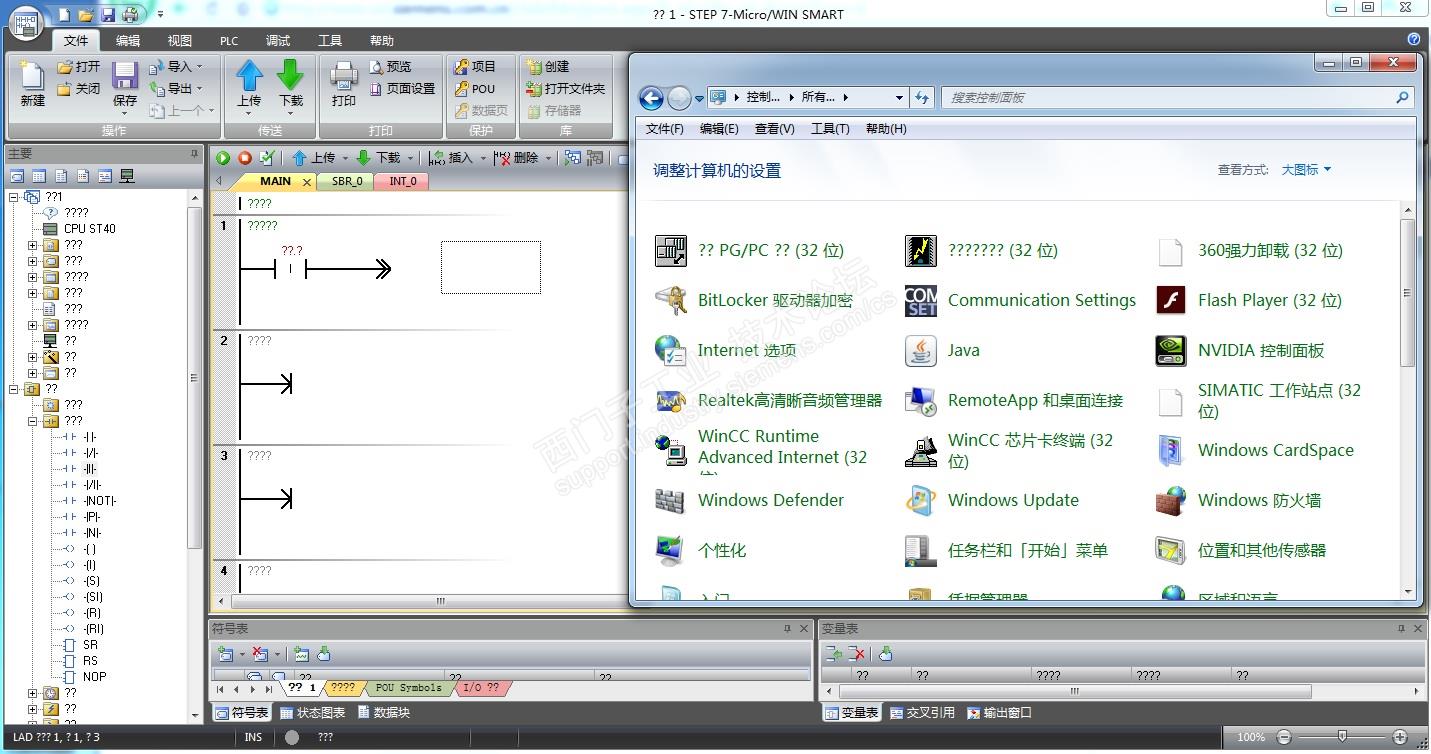This screenshot has height=754, width=1431.
Task: Select the NOP instruction in tree
Action: point(94,677)
